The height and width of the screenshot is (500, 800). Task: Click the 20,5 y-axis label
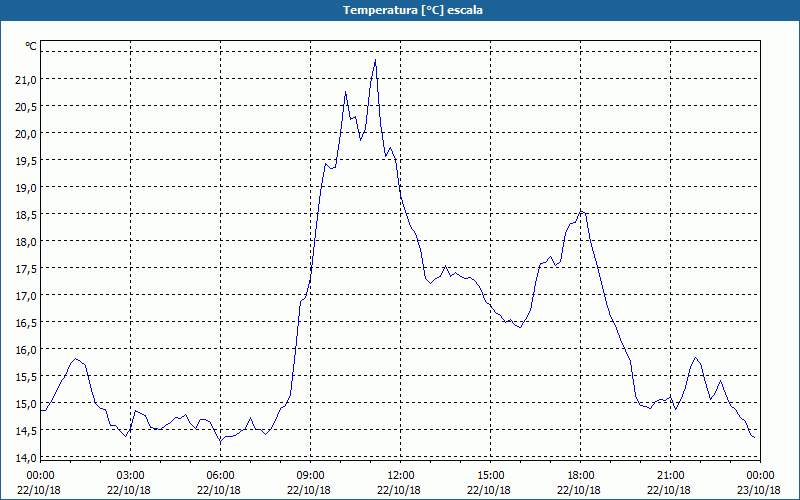coord(28,106)
